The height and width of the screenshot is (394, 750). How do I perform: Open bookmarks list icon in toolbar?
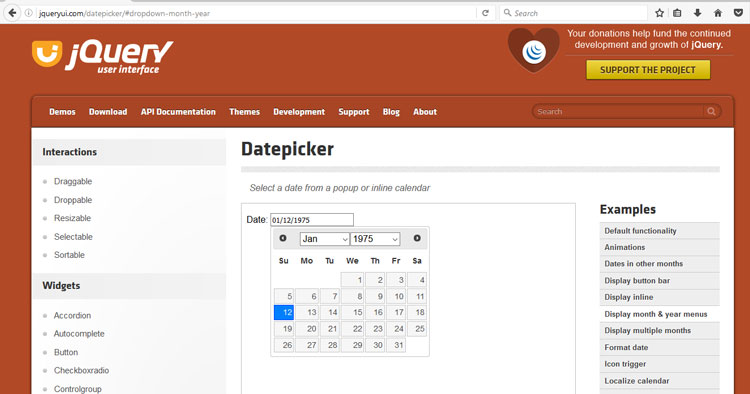click(x=677, y=13)
